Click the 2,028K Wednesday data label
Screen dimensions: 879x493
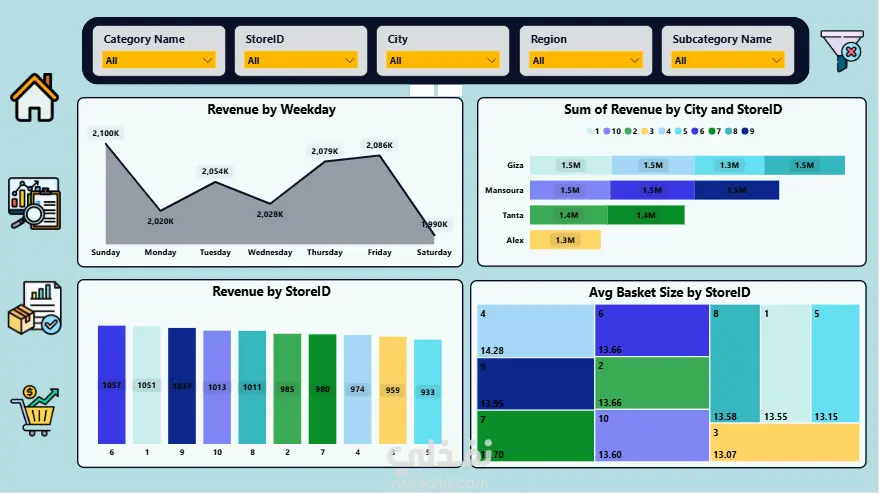click(x=270, y=214)
